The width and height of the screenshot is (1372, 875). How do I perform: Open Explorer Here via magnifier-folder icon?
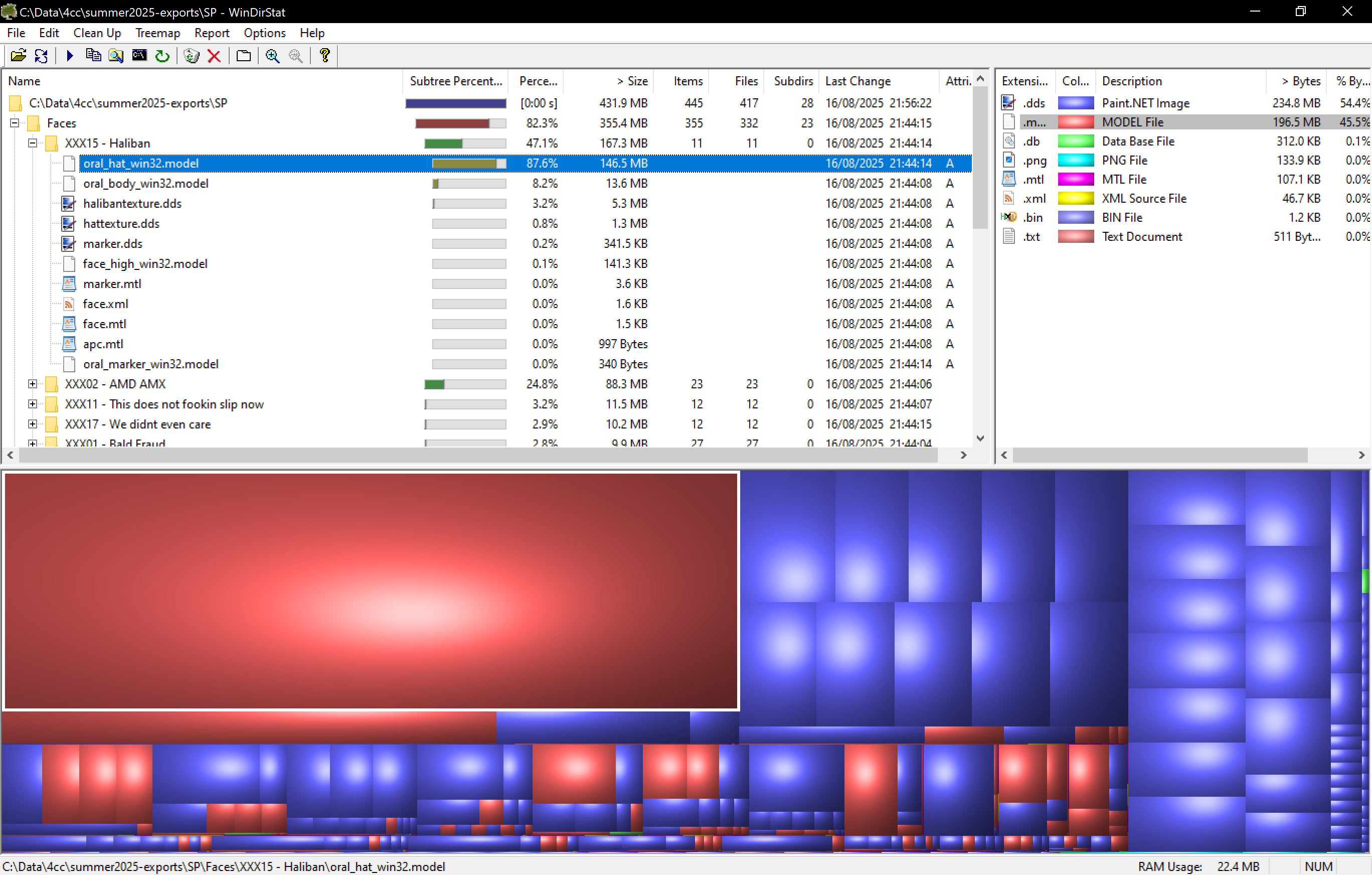[116, 55]
